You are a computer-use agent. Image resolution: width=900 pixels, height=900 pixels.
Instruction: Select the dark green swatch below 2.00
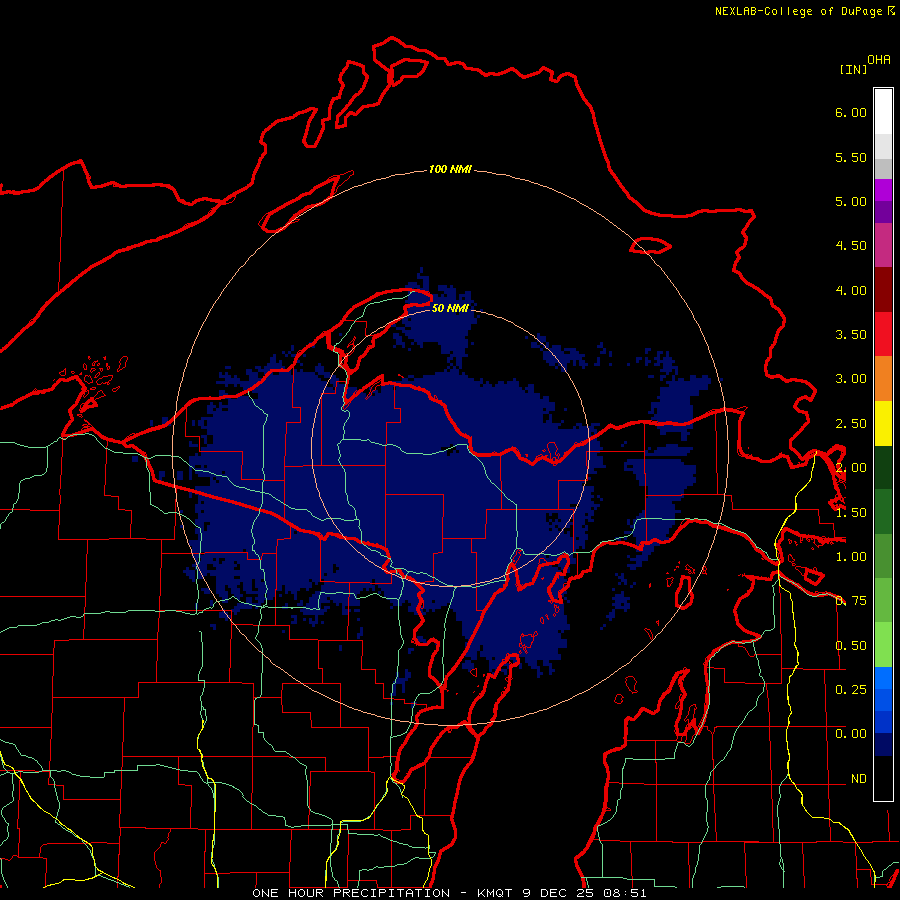tap(883, 467)
